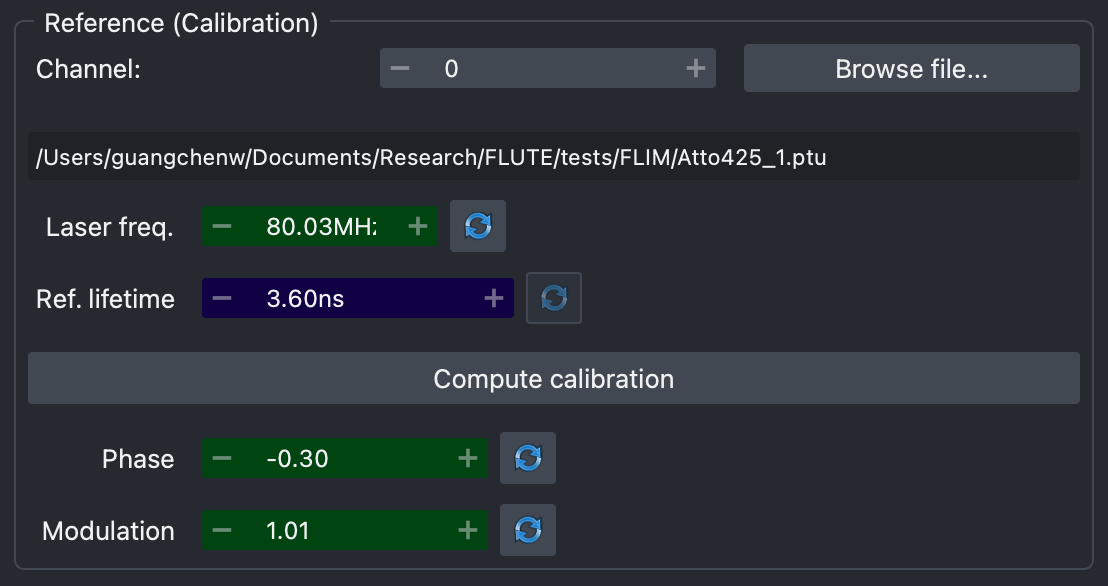The height and width of the screenshot is (586, 1108).
Task: Select the Atto425_1.ptu file path field
Action: 553,156
